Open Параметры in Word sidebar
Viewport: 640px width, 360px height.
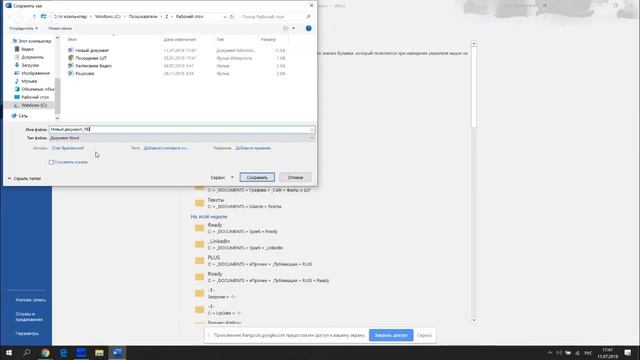tap(27, 333)
